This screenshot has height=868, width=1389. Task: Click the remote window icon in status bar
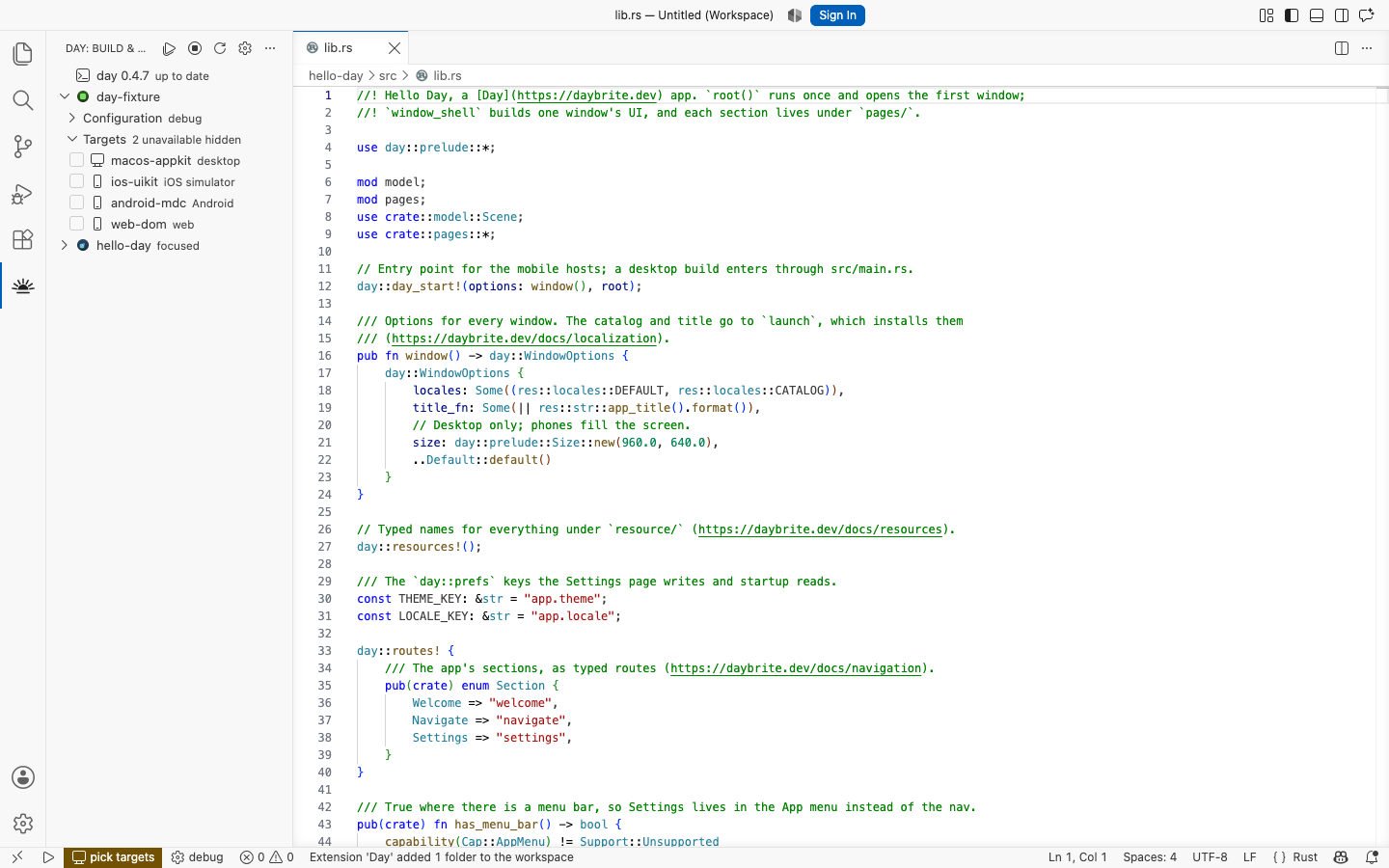coord(17,856)
